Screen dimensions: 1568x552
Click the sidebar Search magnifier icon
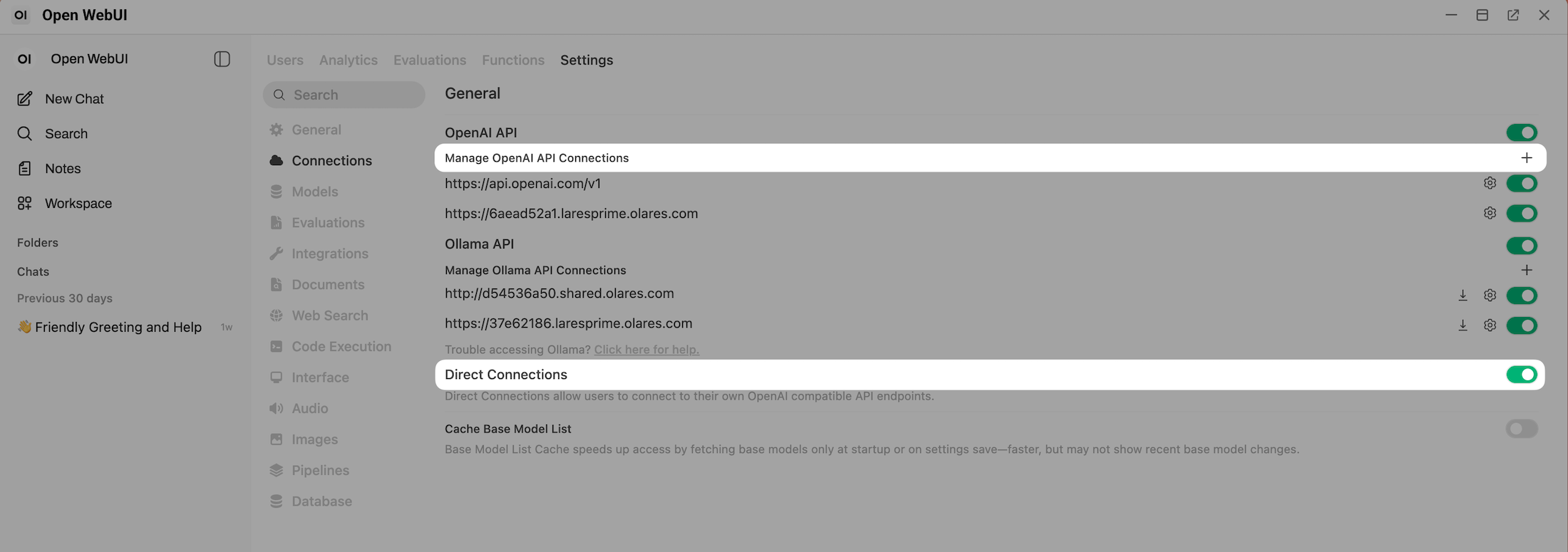pos(25,134)
